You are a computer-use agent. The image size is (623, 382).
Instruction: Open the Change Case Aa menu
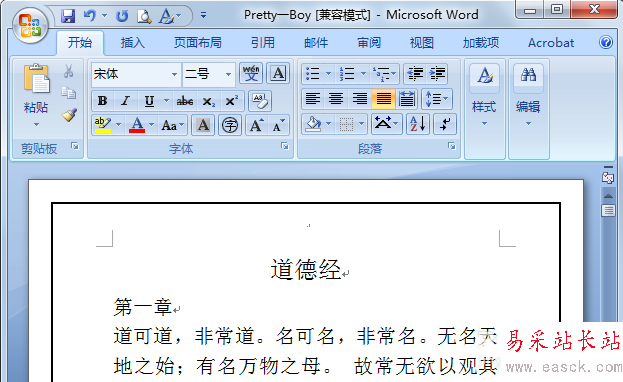pos(172,126)
